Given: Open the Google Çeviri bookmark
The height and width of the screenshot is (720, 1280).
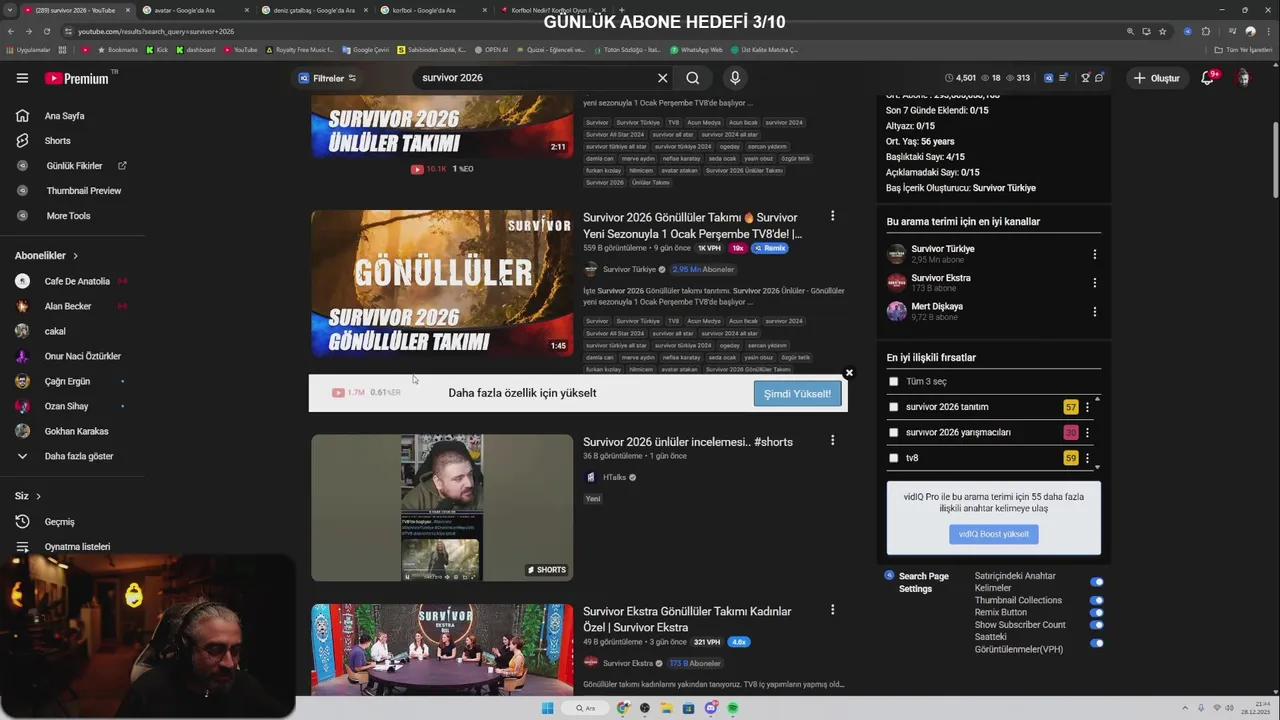Looking at the screenshot, I should coord(366,49).
